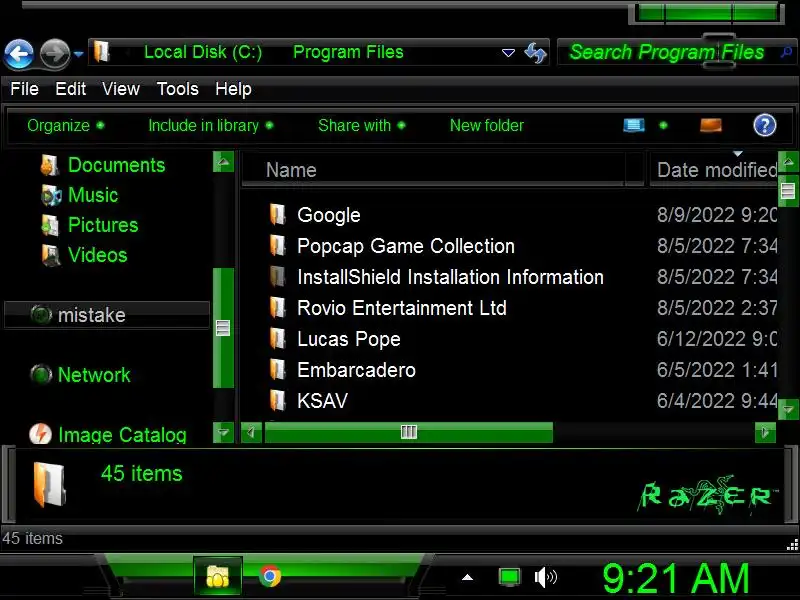This screenshot has height=600, width=800.
Task: Create a New folder
Action: [x=487, y=126]
